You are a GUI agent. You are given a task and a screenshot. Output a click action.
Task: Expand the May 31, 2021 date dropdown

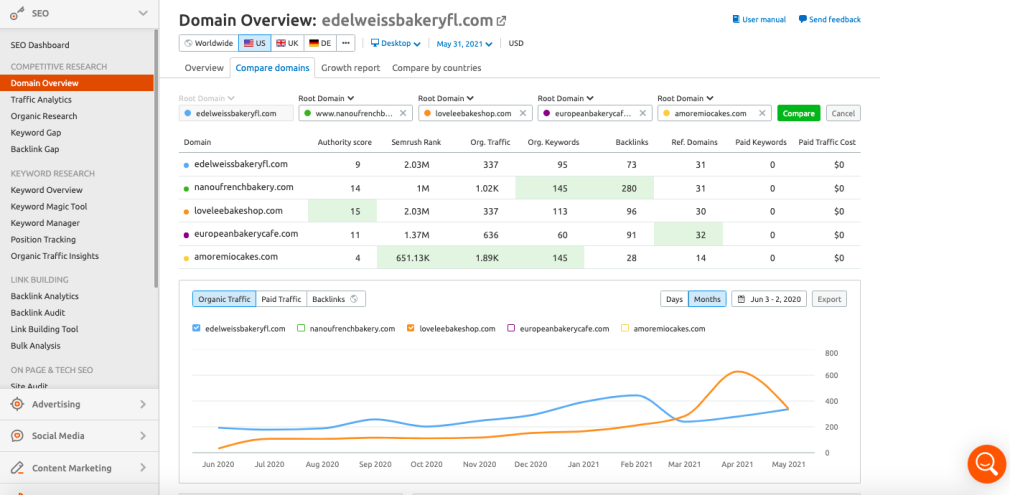pyautogui.click(x=467, y=44)
